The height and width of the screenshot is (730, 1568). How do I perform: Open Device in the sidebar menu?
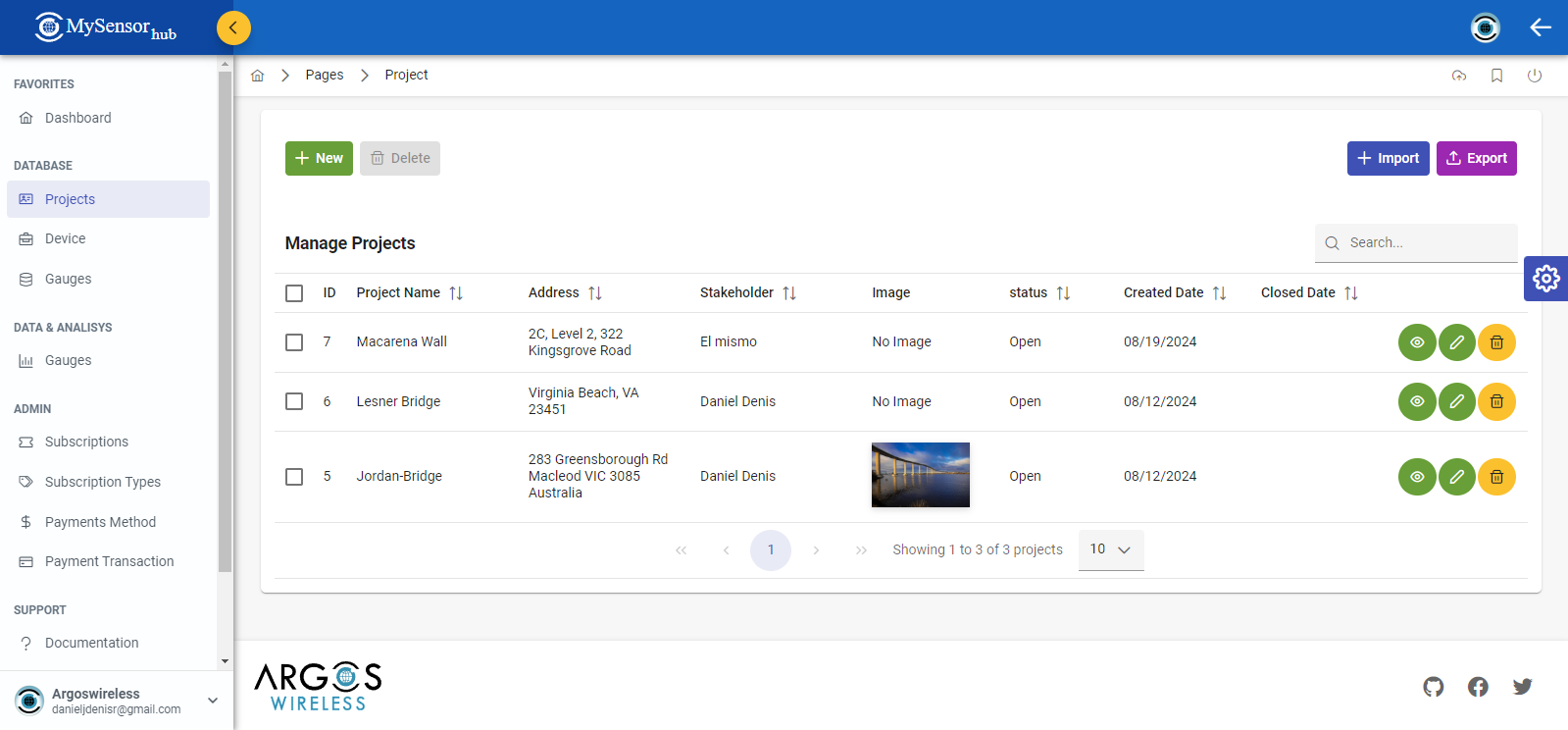click(x=65, y=238)
